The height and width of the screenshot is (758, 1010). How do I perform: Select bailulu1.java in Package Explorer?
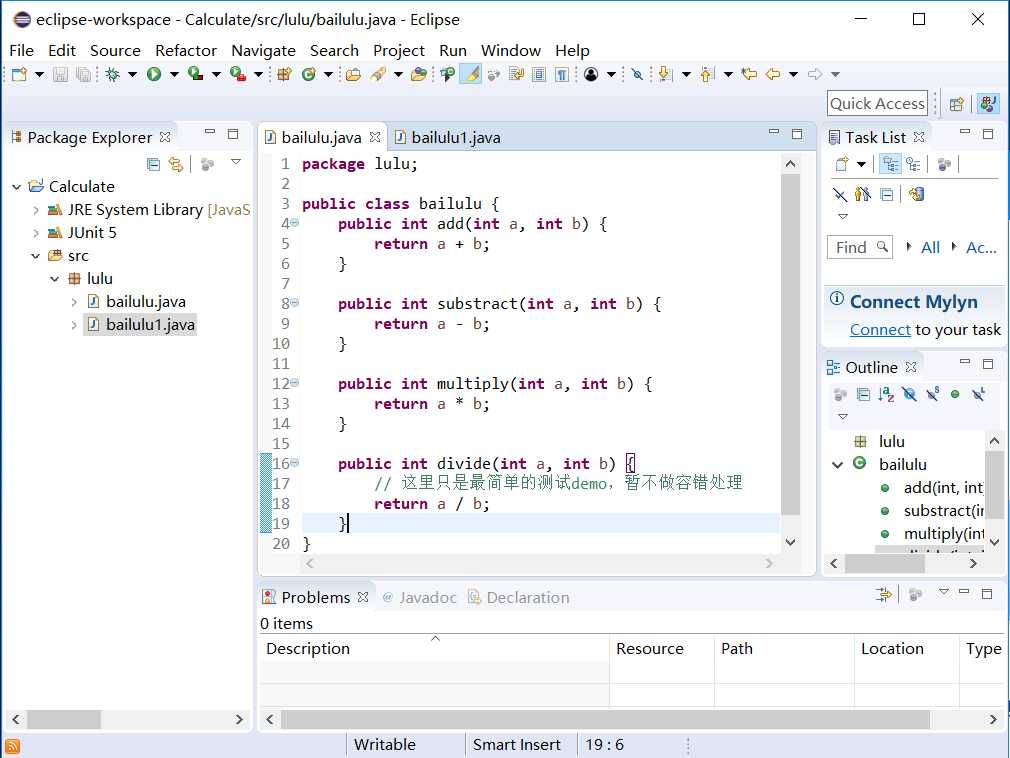140,325
